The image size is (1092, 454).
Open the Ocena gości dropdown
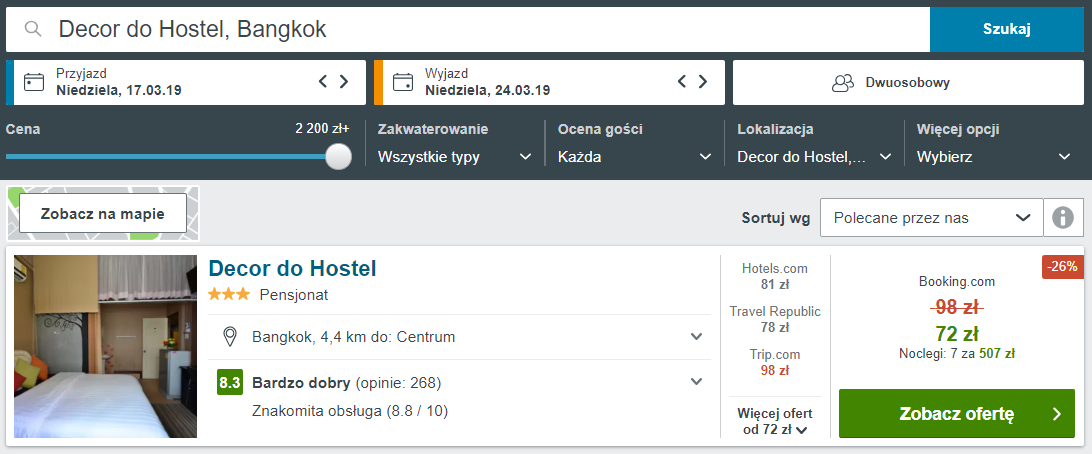(634, 157)
